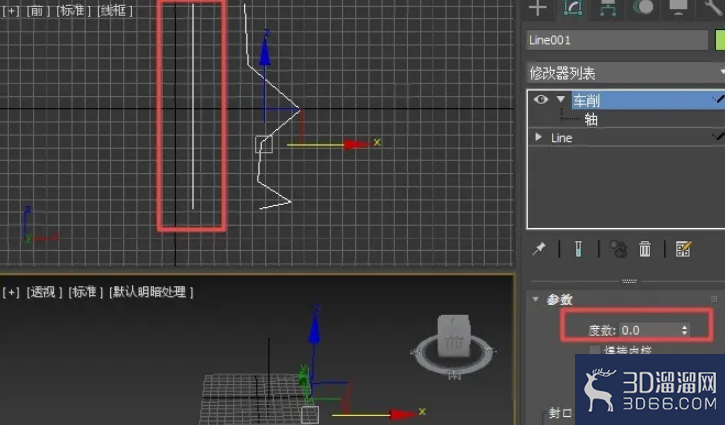Select the vertical white line in front view
The height and width of the screenshot is (425, 725).
(193, 106)
